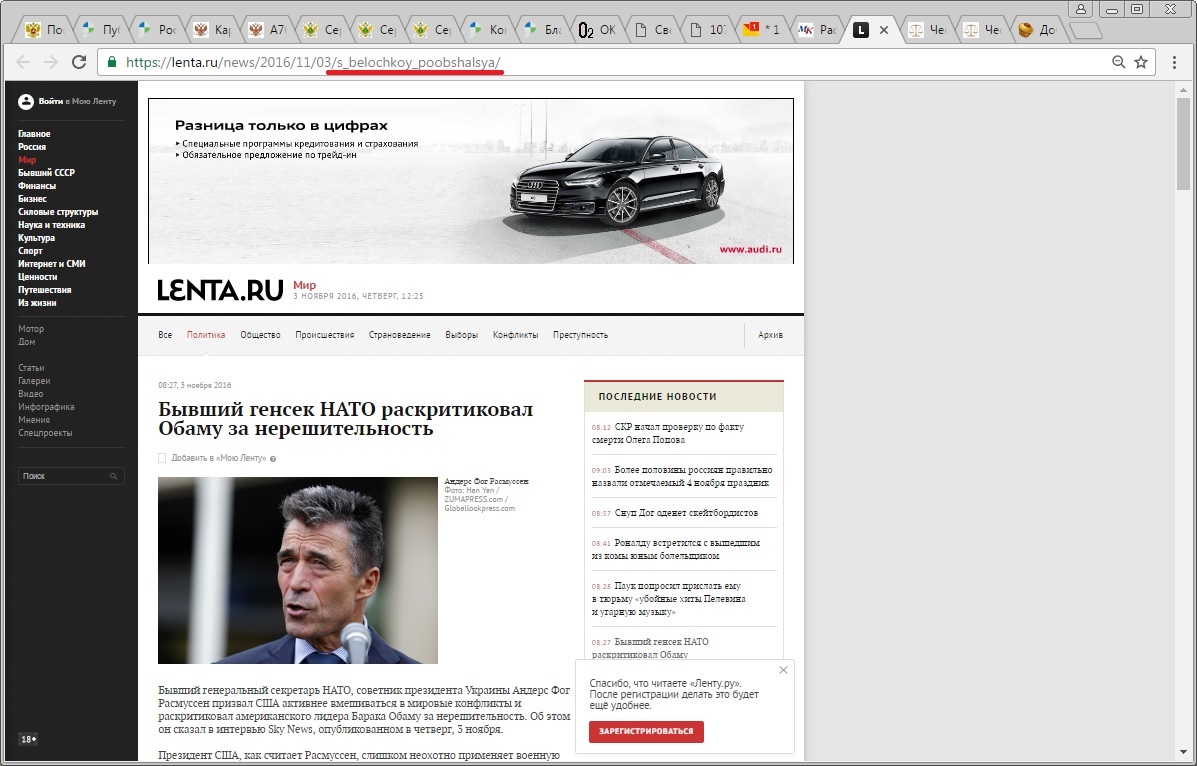Open the Chrome three-dot menu

click(x=1175, y=62)
